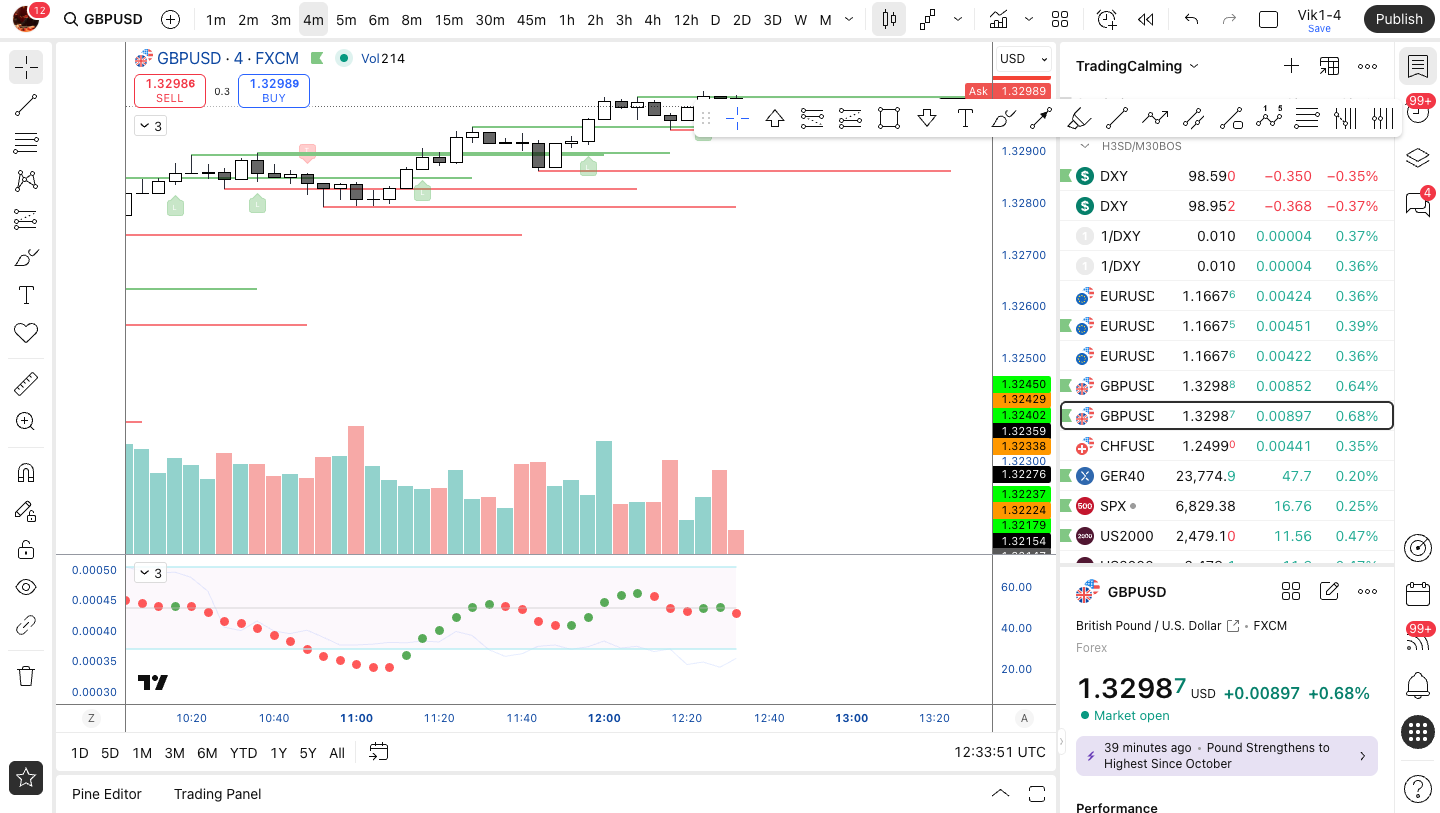Select the crosshair cursor in left toolbar
Screen dimensions: 1440x813
pyautogui.click(x=26, y=68)
